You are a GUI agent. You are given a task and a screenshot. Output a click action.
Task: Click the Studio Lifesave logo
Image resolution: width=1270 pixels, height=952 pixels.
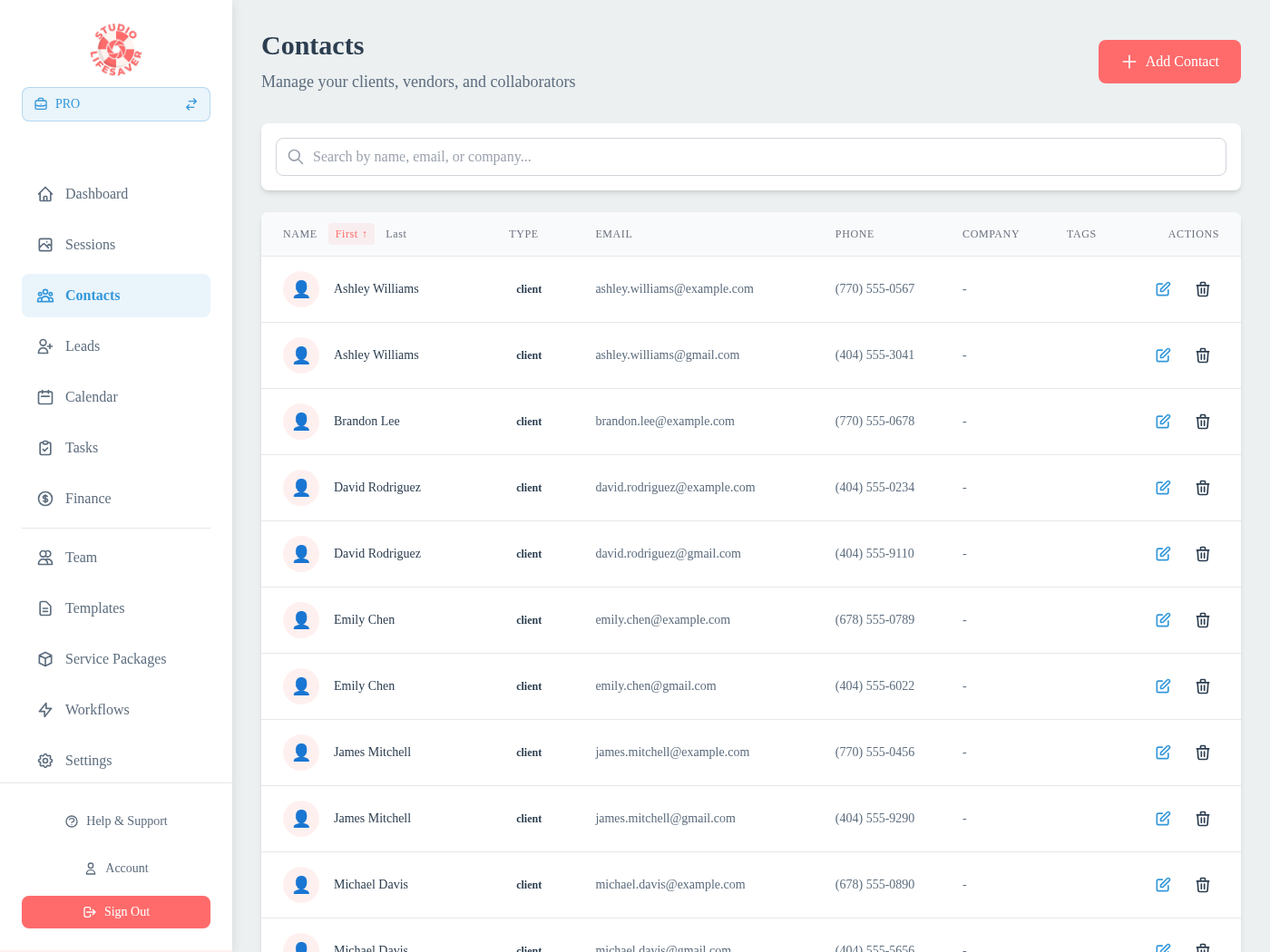[115, 48]
